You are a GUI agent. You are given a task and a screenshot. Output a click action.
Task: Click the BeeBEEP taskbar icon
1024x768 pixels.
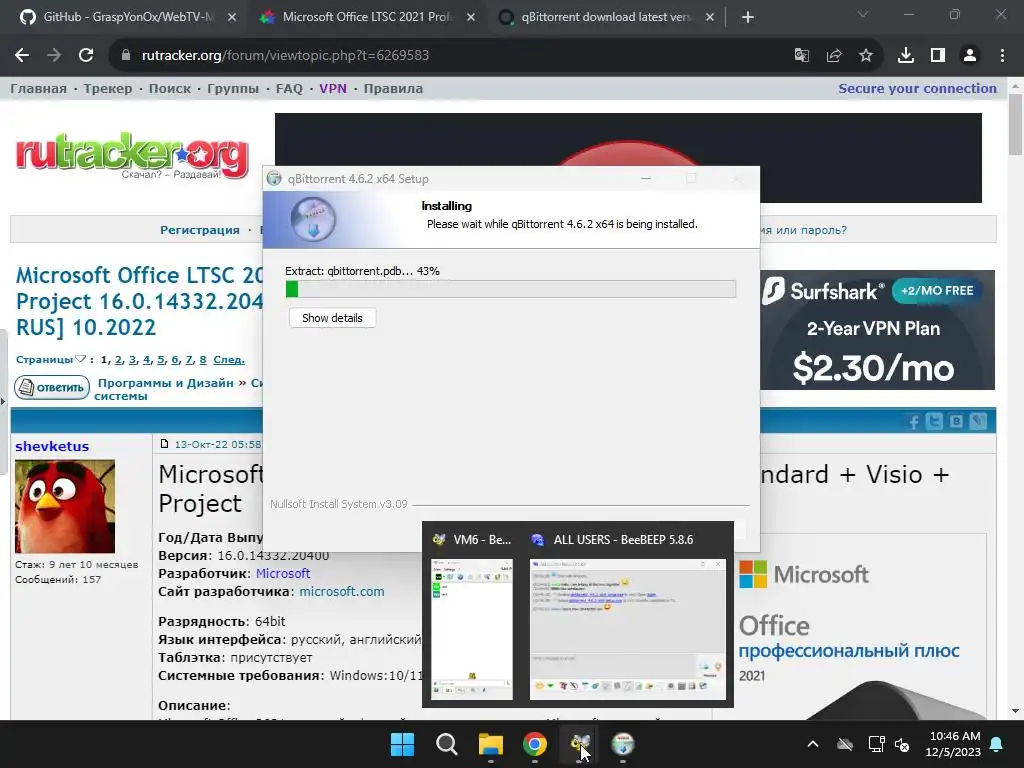[579, 744]
